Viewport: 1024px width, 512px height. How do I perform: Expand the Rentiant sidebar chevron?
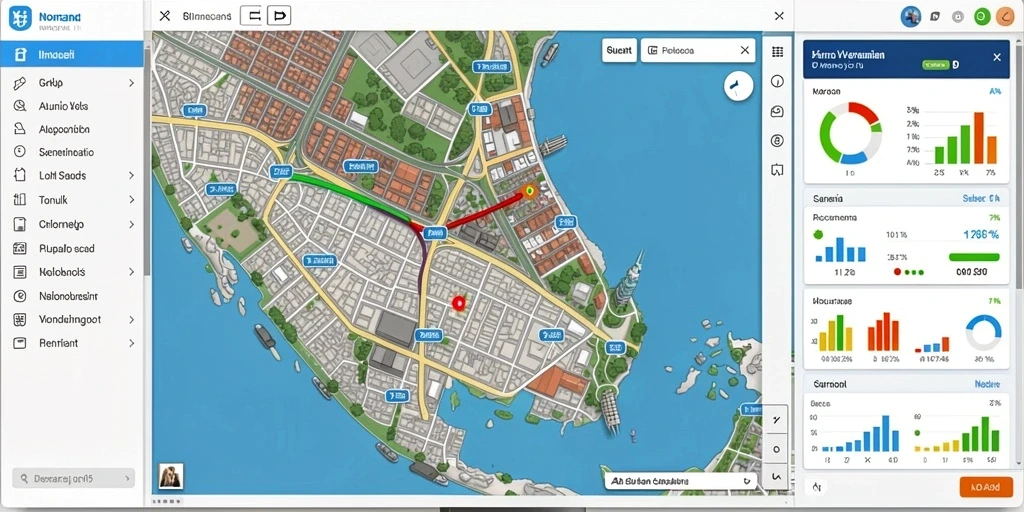(x=131, y=343)
